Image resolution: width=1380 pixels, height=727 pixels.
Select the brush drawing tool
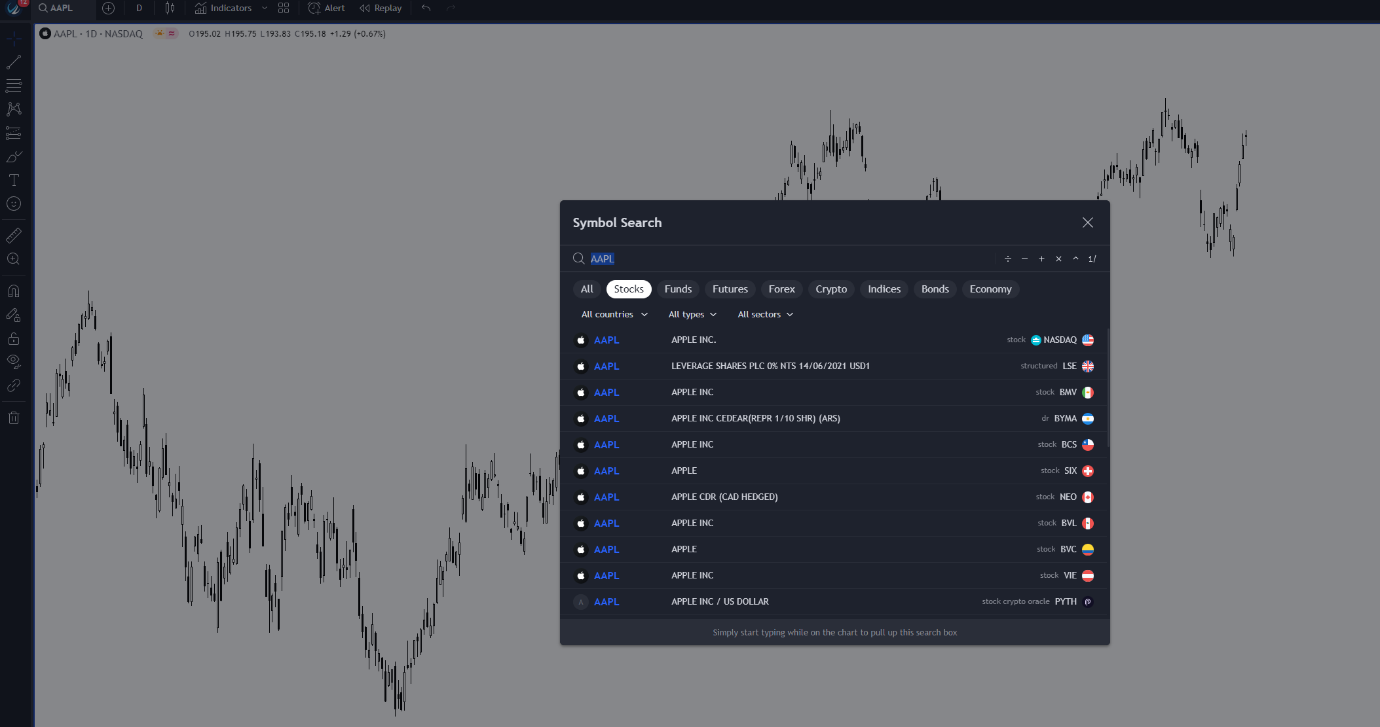point(14,156)
